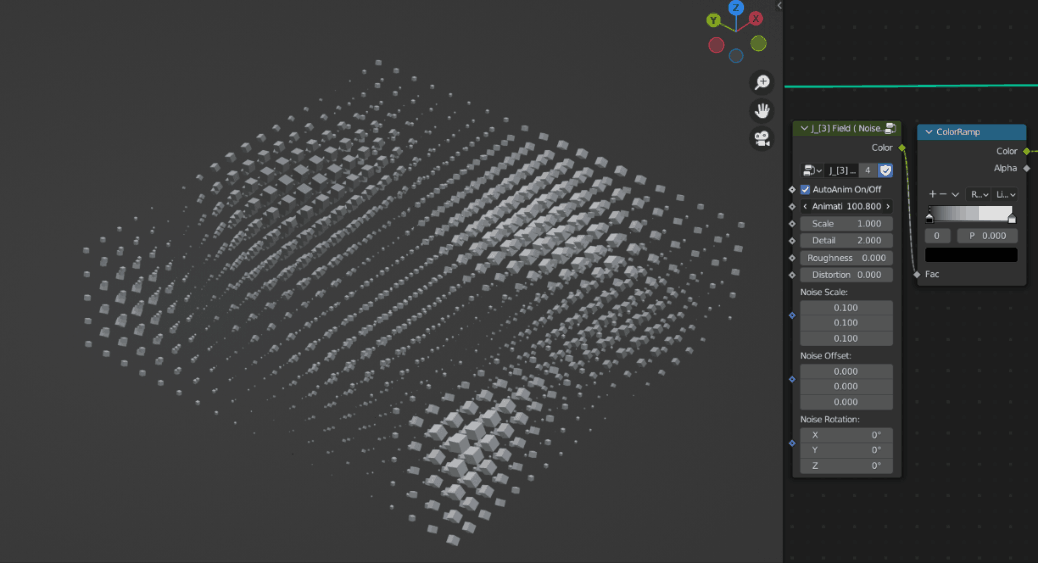Screen dimensions: 1038x563
Task: Toggle camera view with camera icon
Action: (762, 139)
